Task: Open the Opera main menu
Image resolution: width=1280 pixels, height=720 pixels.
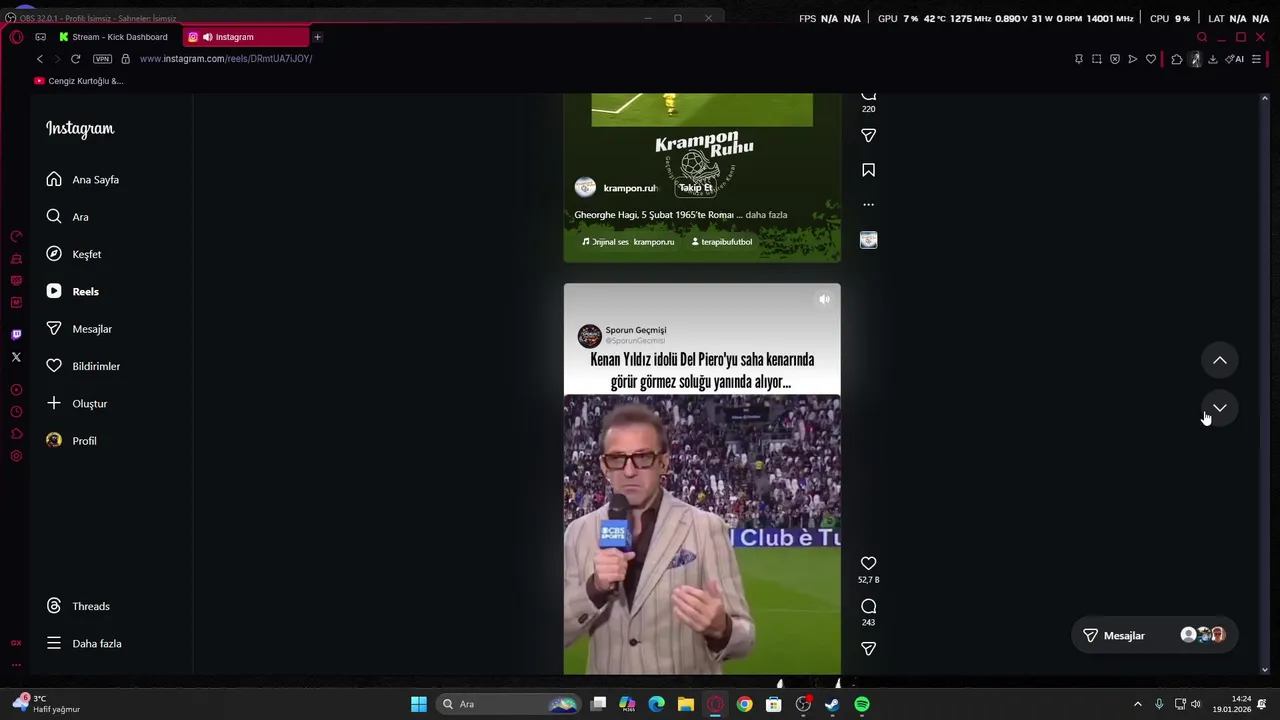Action: (x=16, y=37)
